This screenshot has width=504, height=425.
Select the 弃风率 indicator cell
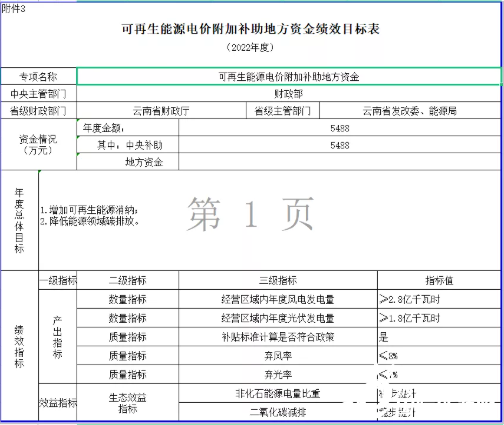point(278,356)
